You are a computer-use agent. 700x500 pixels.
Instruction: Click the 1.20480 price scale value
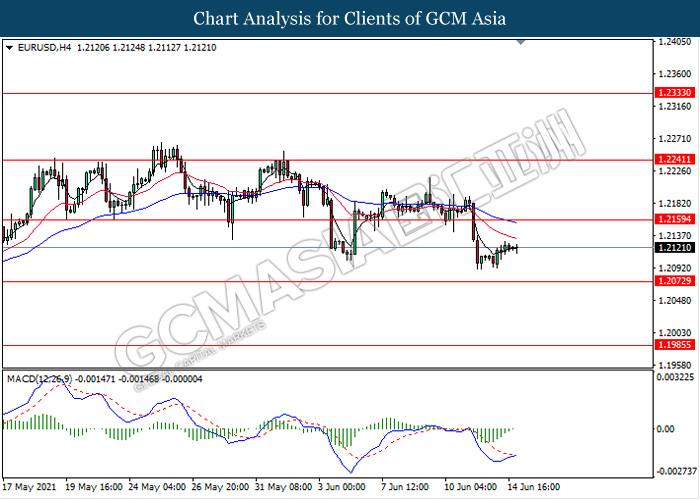tap(675, 300)
